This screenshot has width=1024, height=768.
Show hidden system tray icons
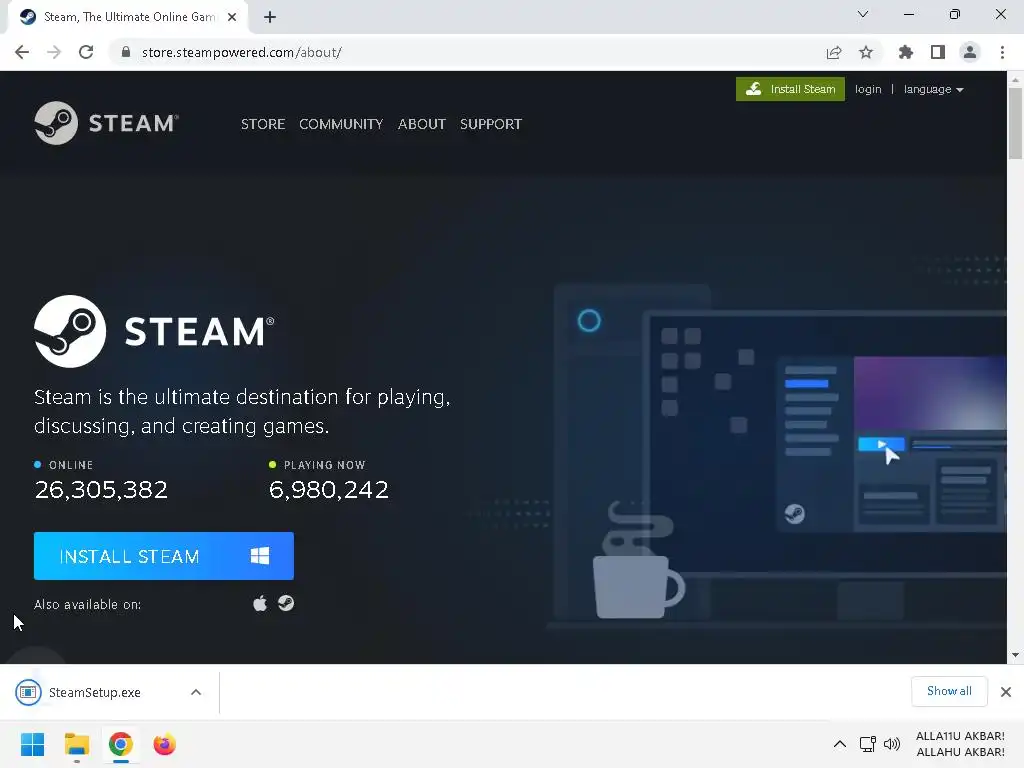[x=840, y=744]
